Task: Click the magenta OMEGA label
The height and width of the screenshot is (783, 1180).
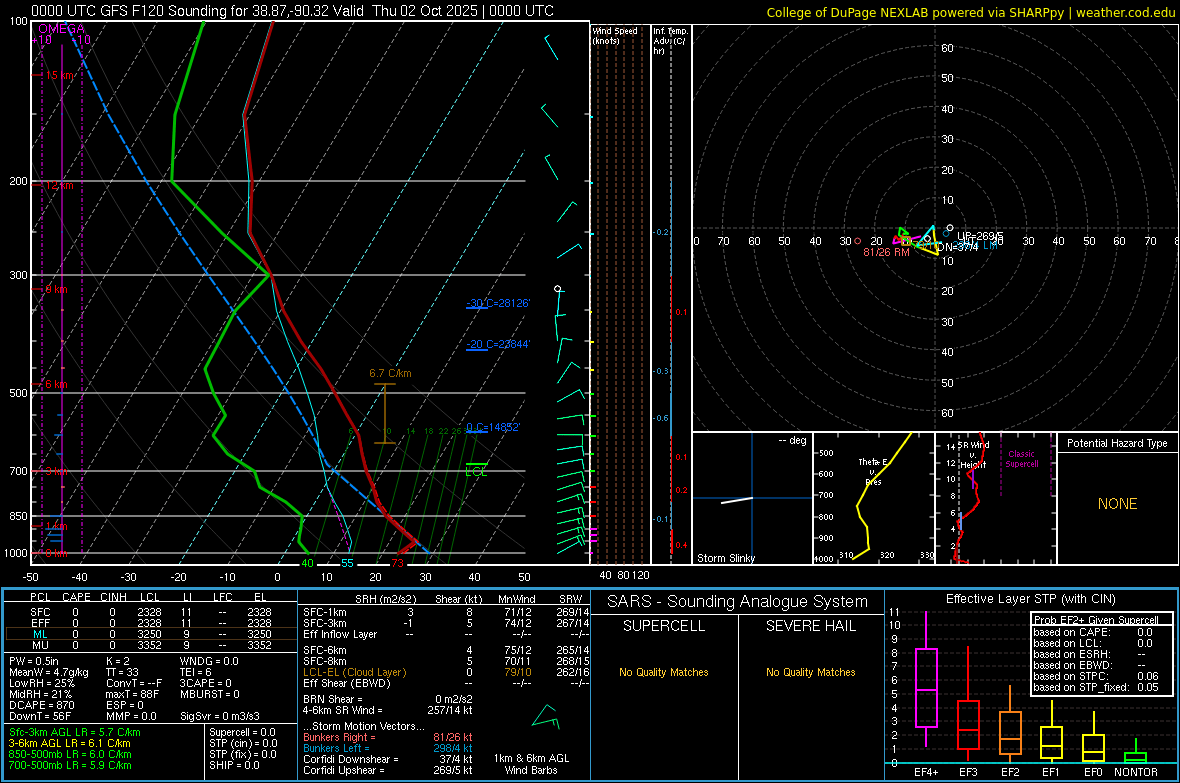Action: [x=62, y=29]
